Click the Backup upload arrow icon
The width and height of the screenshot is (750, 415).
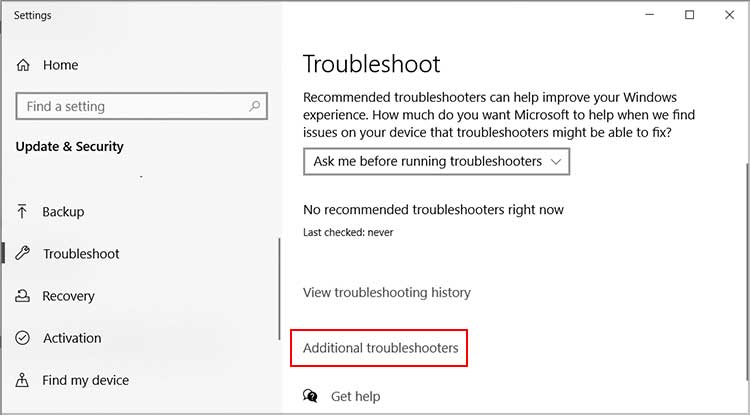22,212
